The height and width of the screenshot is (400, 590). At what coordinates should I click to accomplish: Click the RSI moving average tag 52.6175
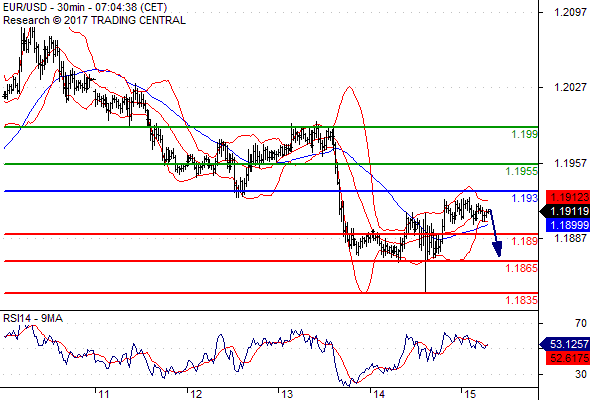tap(568, 358)
